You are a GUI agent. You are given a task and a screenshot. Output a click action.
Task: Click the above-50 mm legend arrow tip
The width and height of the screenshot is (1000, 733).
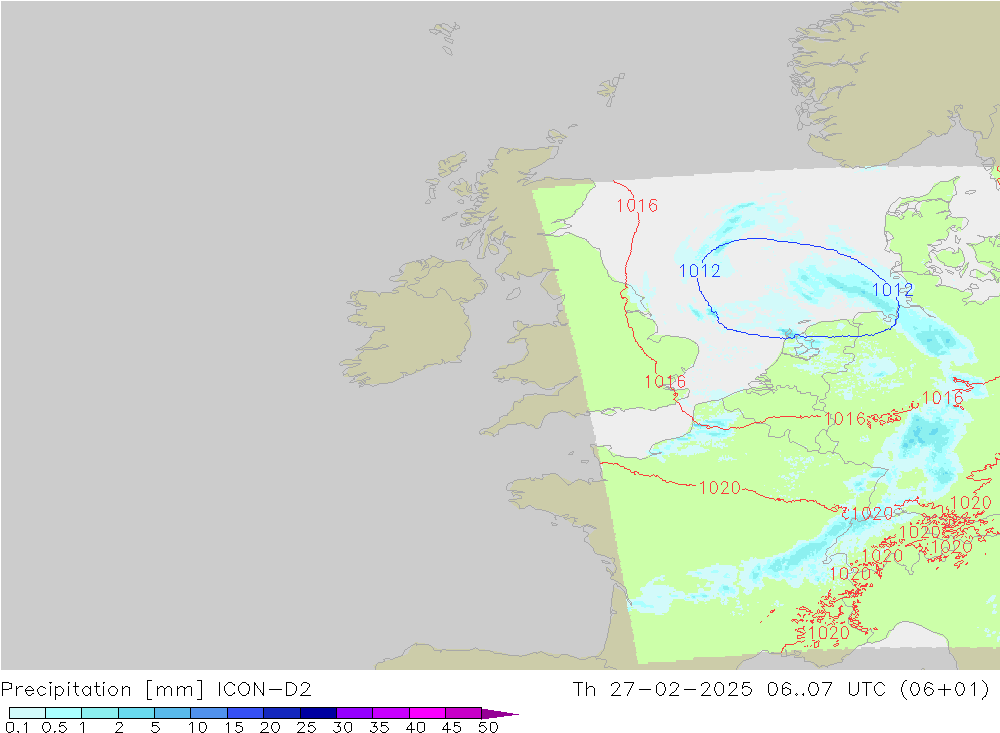coord(499,714)
